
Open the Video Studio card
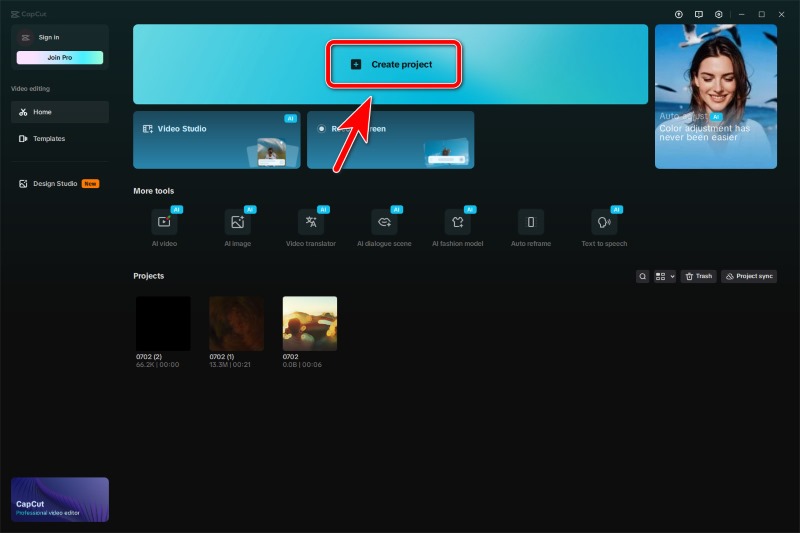[x=217, y=140]
